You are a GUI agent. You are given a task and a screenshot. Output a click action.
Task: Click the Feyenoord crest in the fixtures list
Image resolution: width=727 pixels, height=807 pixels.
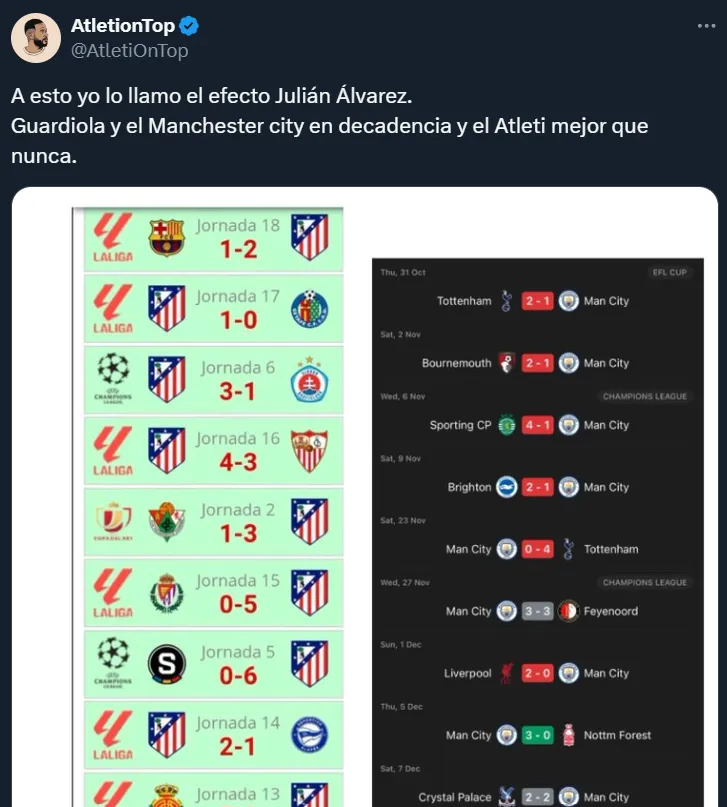tap(568, 611)
